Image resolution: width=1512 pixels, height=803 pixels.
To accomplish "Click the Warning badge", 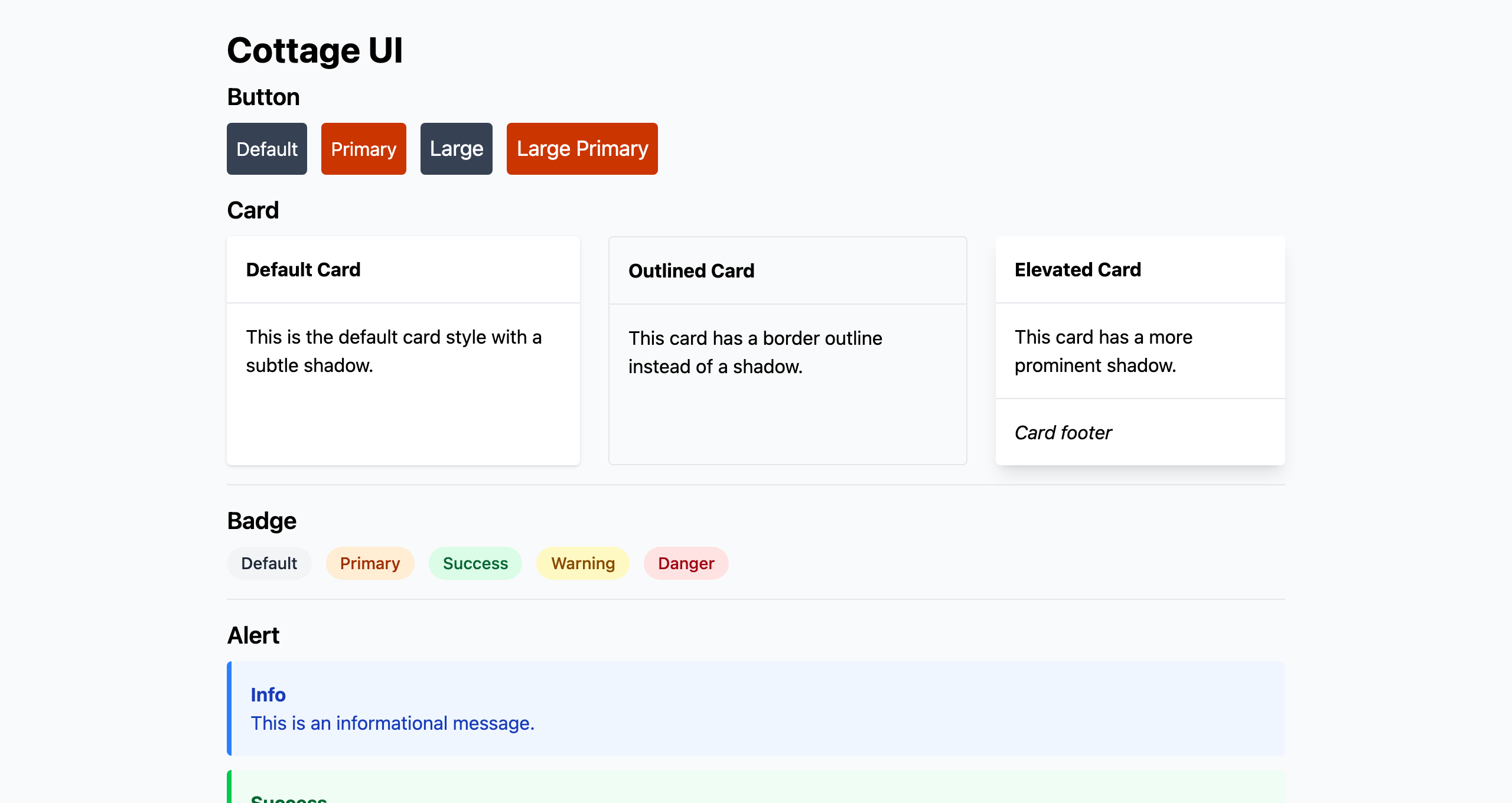I will click(583, 563).
